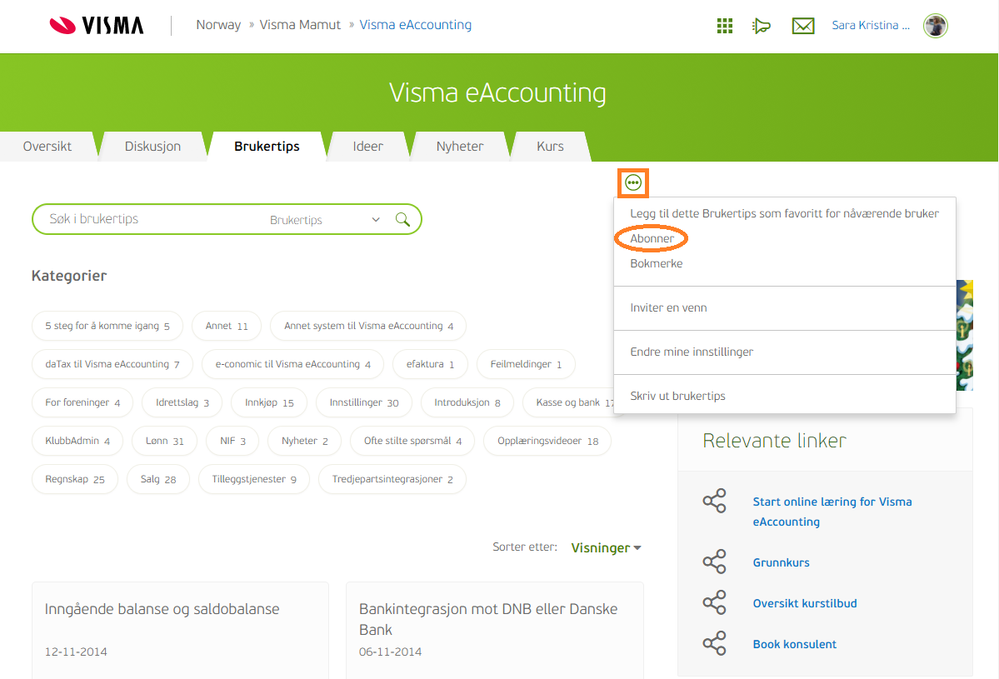This screenshot has height=679, width=999.
Task: Open Start online læring for Visma eAccounting
Action: coord(832,511)
